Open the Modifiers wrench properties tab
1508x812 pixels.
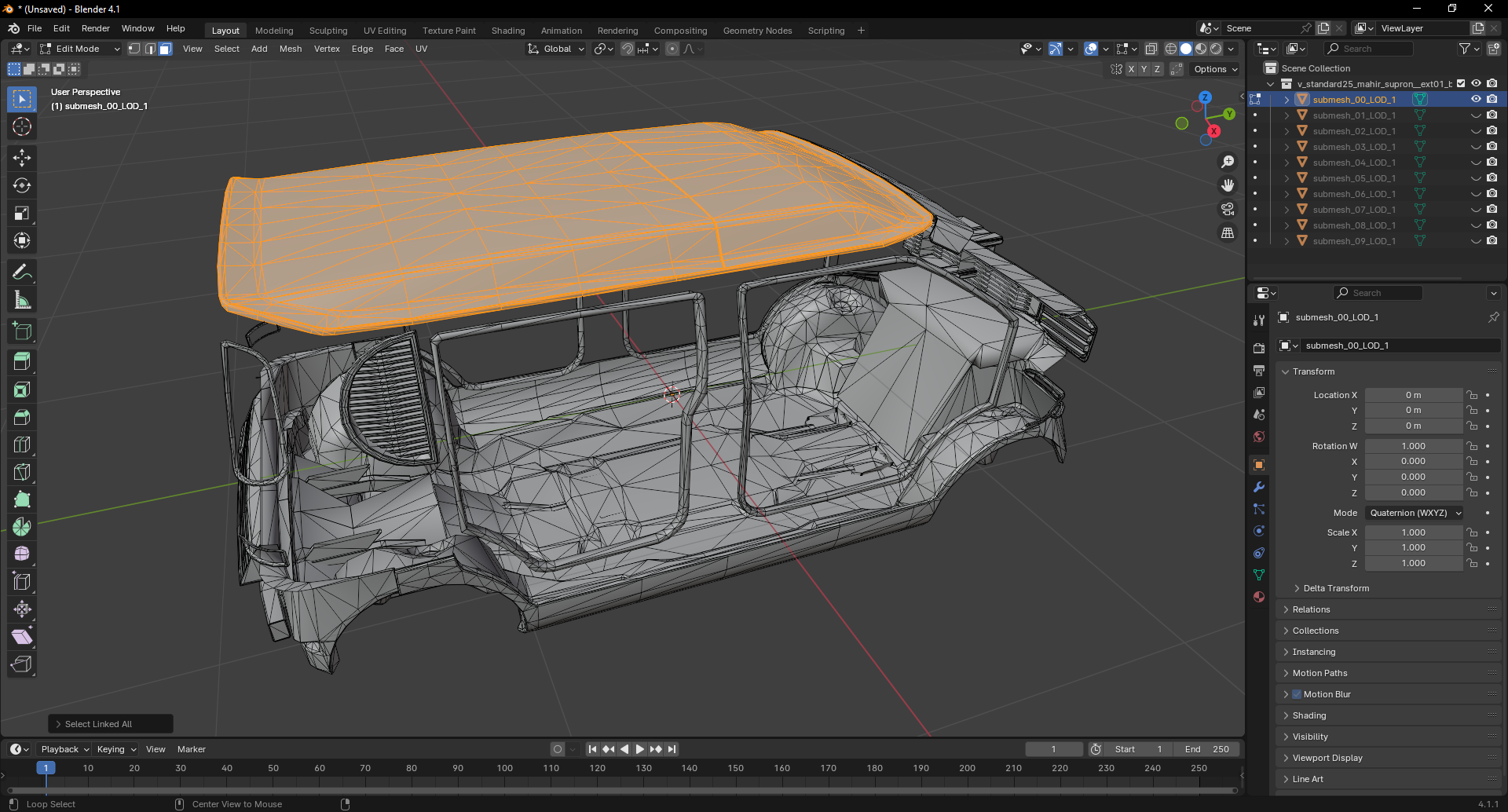click(1259, 487)
